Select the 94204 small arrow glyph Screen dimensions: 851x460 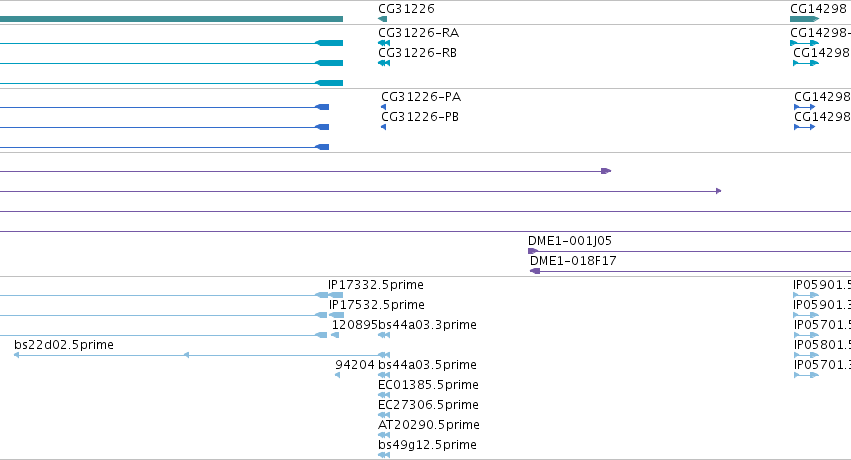(338, 375)
